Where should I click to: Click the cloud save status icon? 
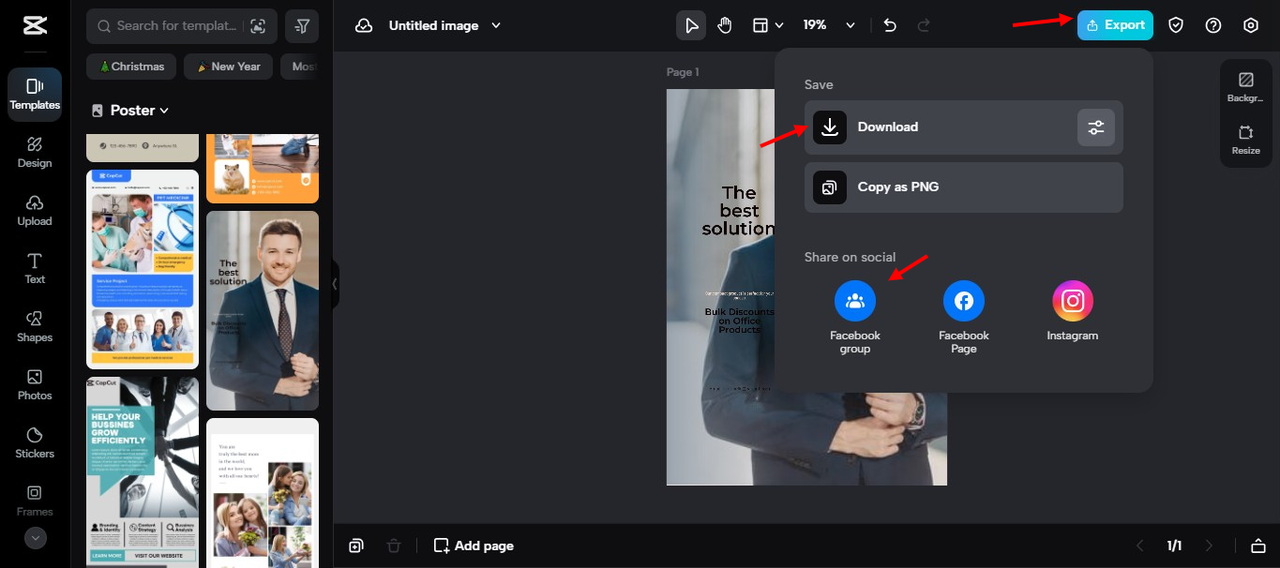364,26
